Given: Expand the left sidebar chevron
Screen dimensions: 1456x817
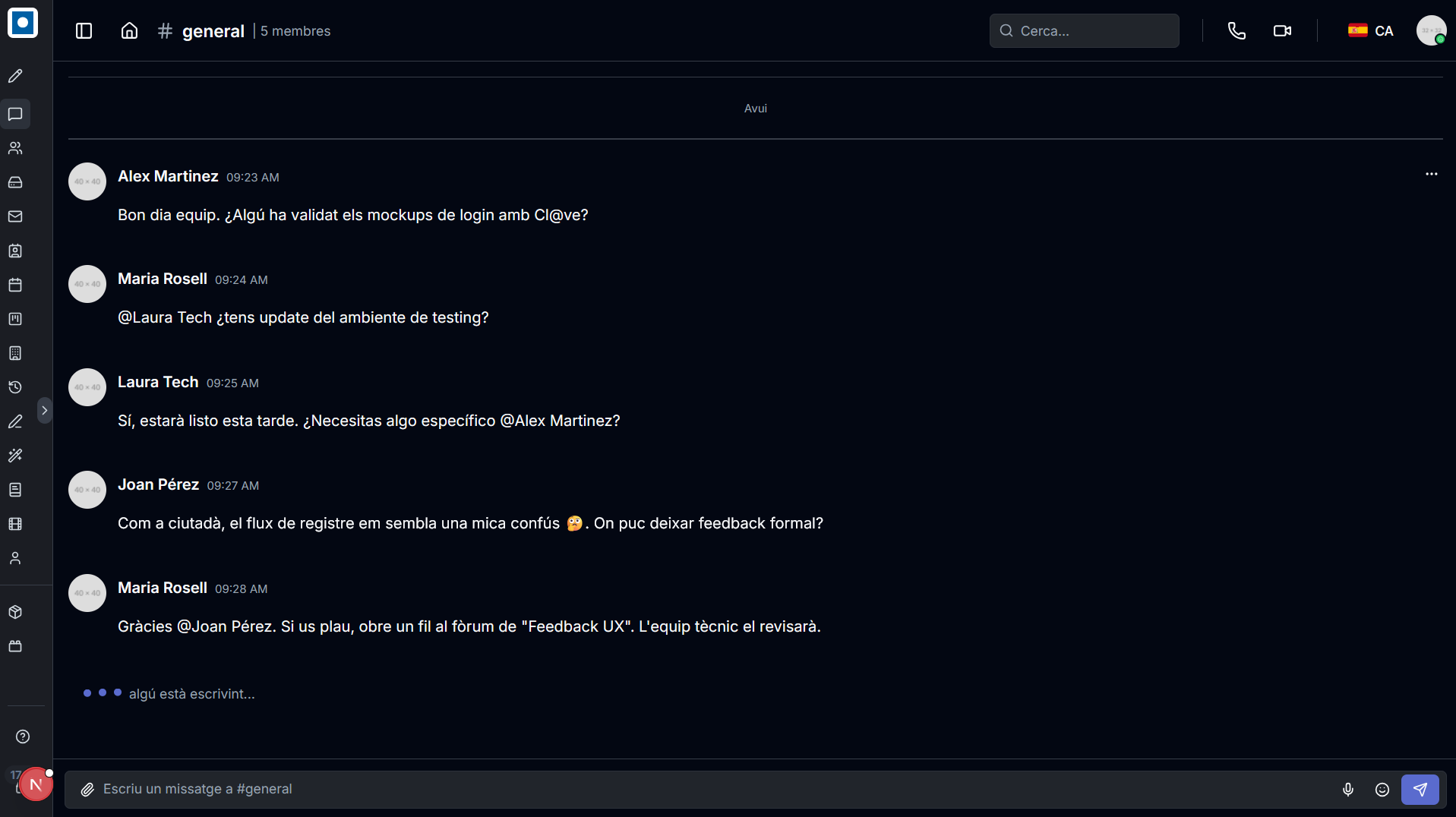Looking at the screenshot, I should click(45, 410).
